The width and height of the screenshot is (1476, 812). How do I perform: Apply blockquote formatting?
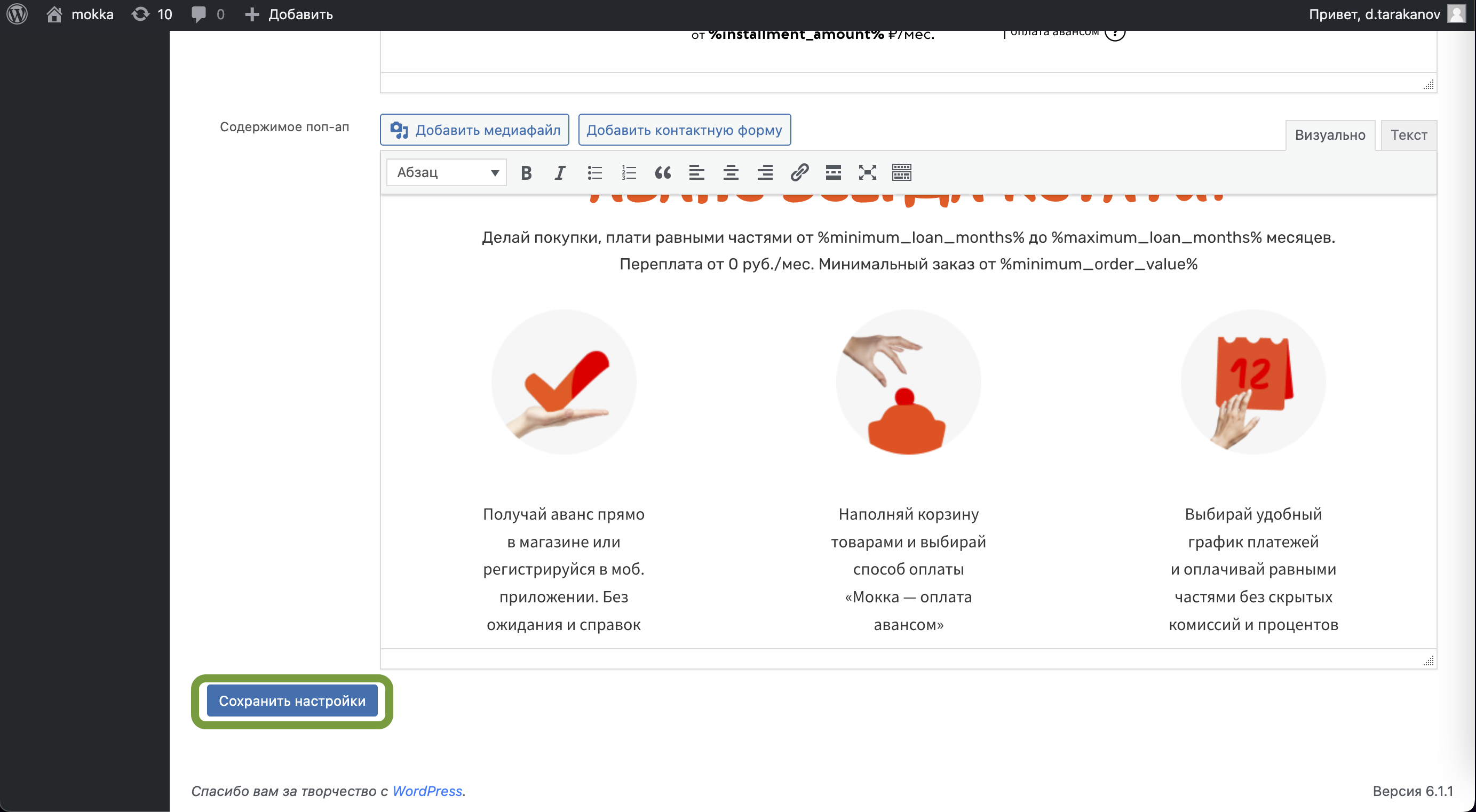663,172
